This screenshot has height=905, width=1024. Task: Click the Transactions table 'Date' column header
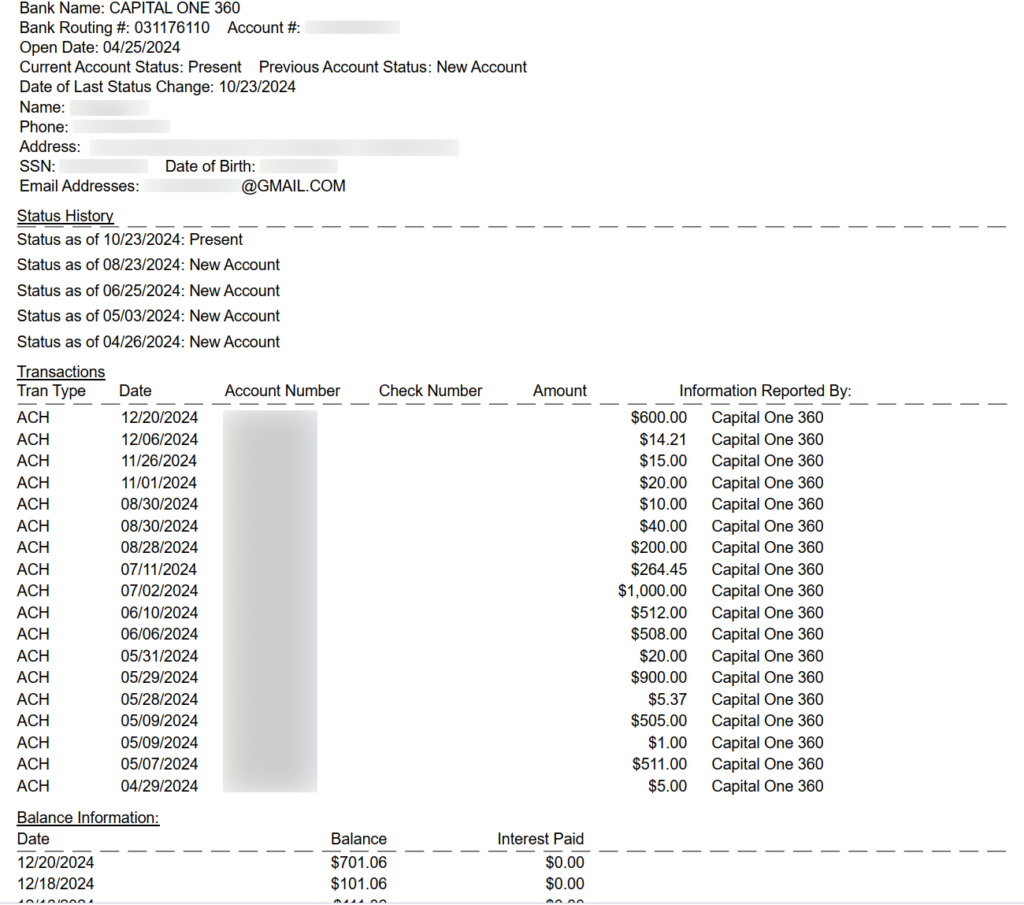point(135,391)
